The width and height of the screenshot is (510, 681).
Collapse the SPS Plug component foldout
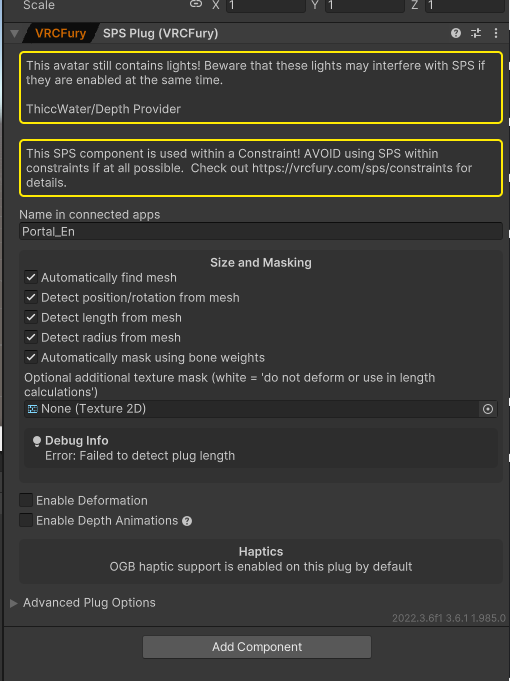[14, 33]
